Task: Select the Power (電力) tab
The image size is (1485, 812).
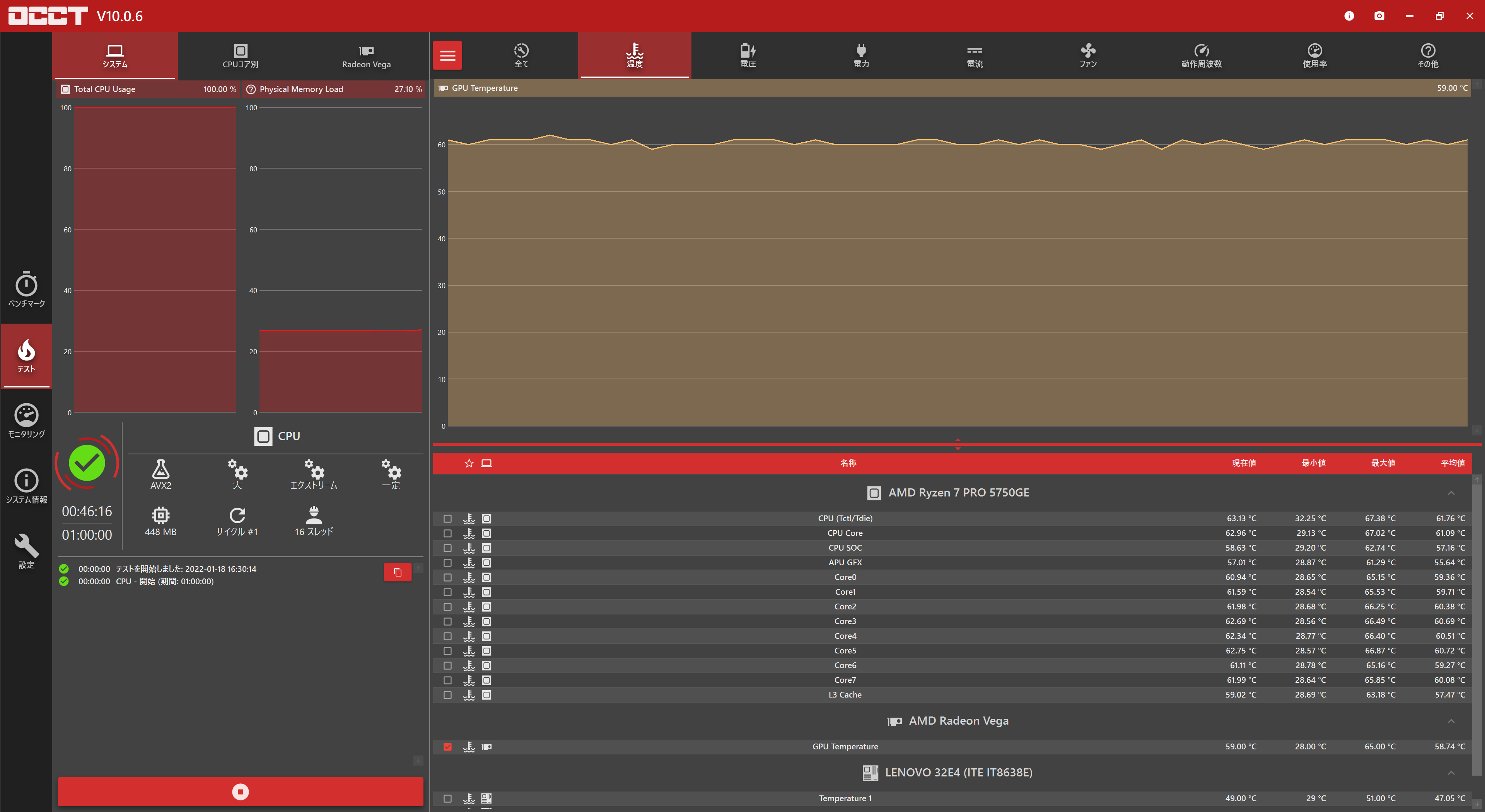Action: pos(861,55)
